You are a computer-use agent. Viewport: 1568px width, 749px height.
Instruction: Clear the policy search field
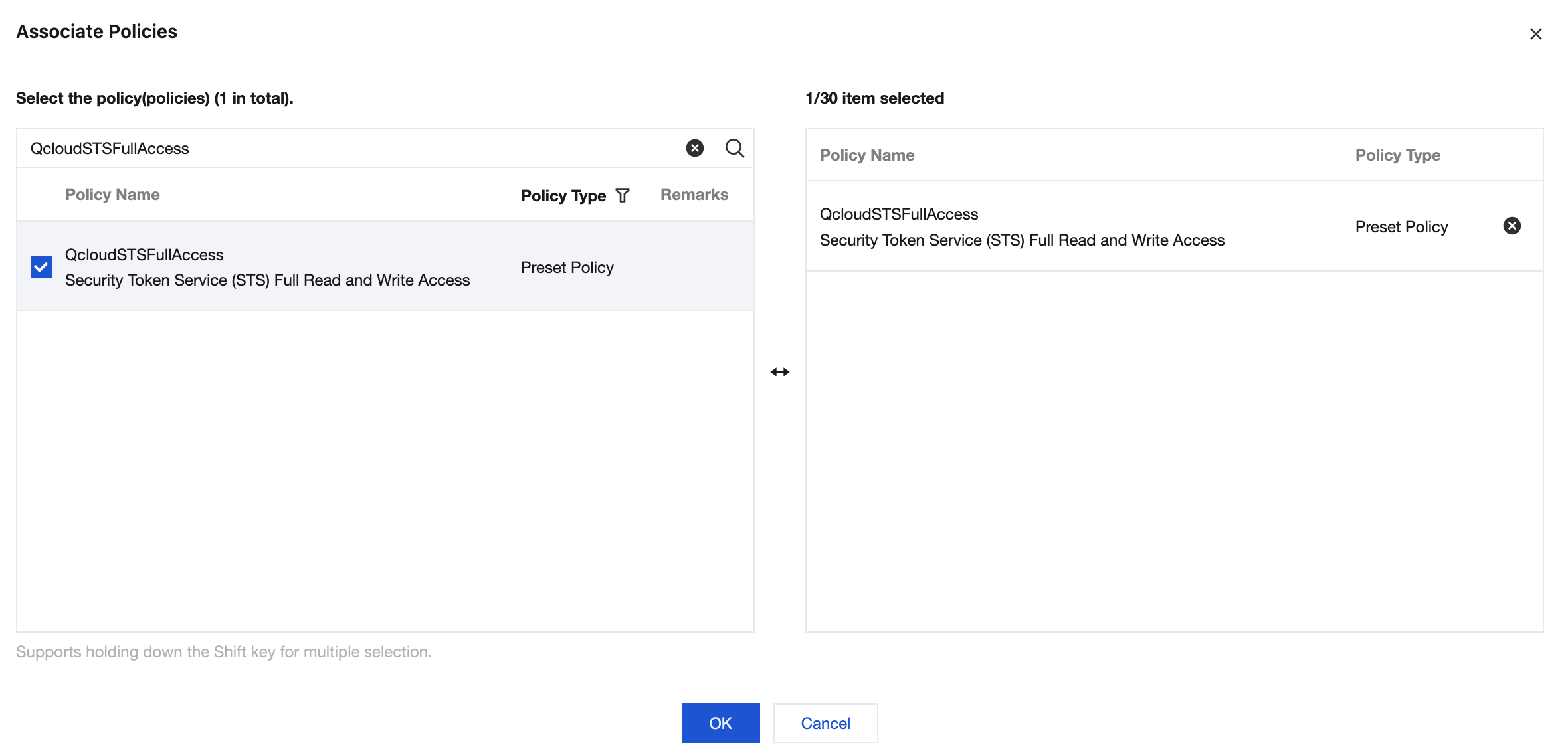click(694, 148)
